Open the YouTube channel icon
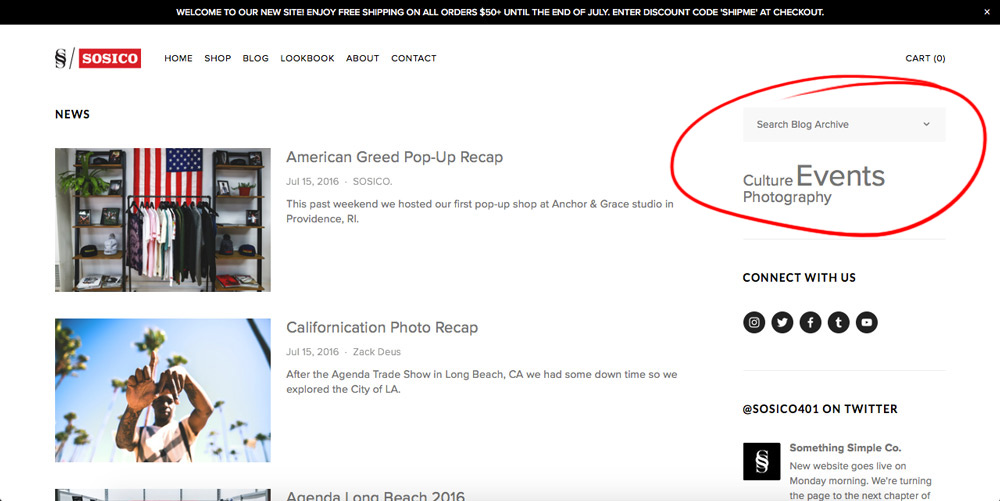Viewport: 1000px width, 501px height. pyautogui.click(x=866, y=322)
